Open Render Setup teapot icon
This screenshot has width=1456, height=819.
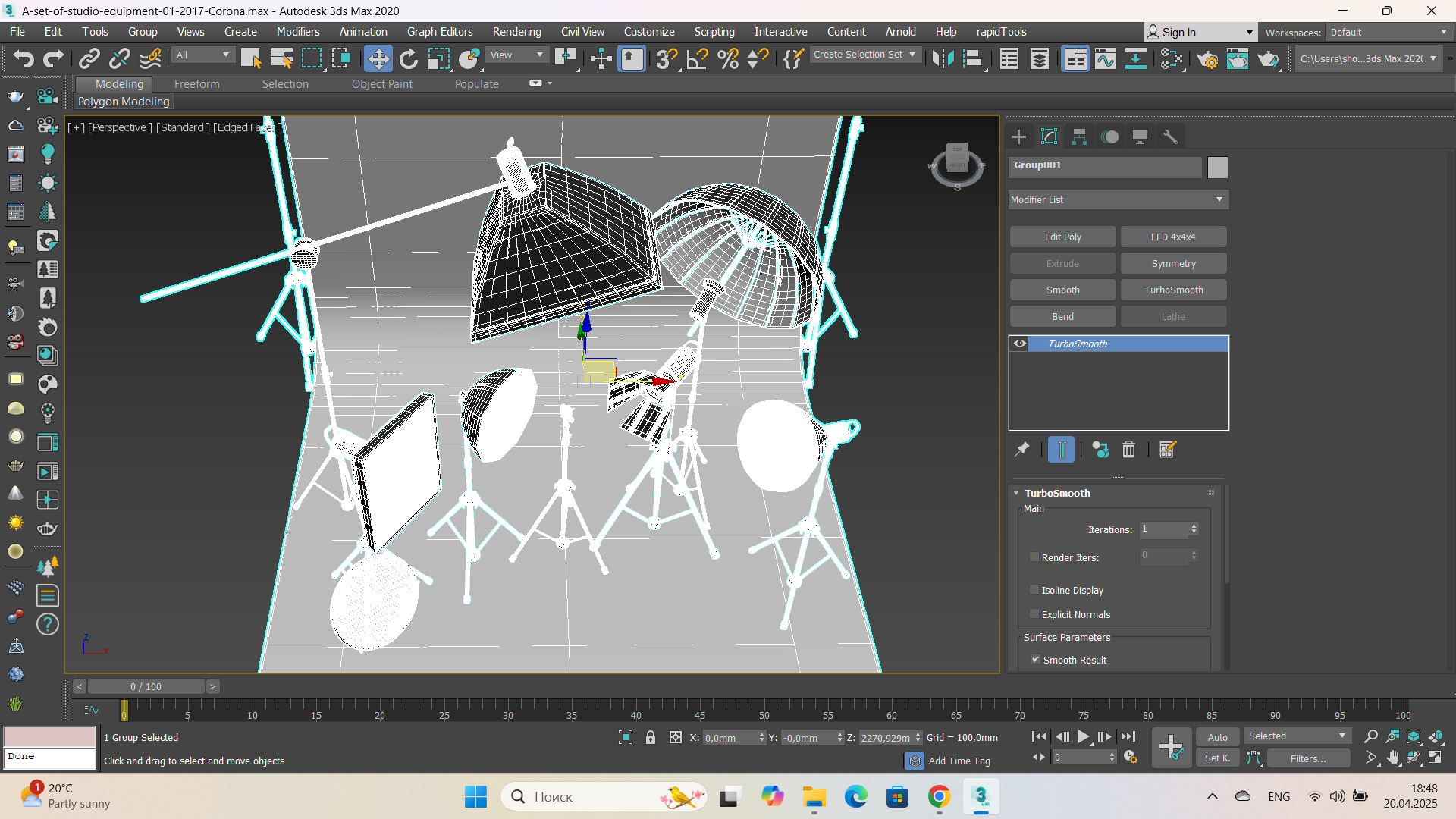point(1207,58)
